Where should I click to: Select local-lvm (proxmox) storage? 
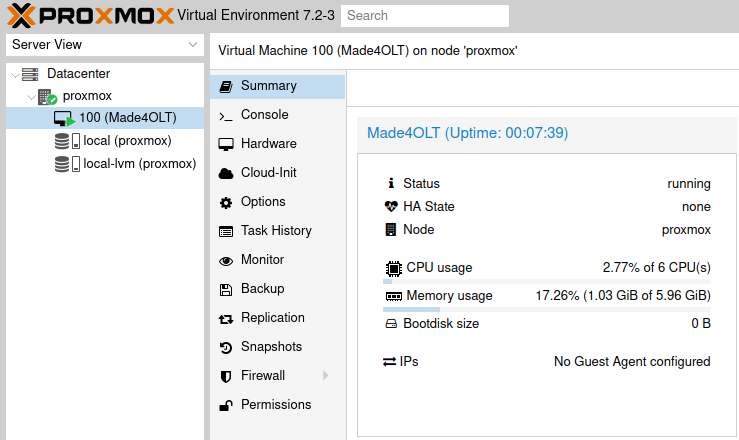[139, 164]
